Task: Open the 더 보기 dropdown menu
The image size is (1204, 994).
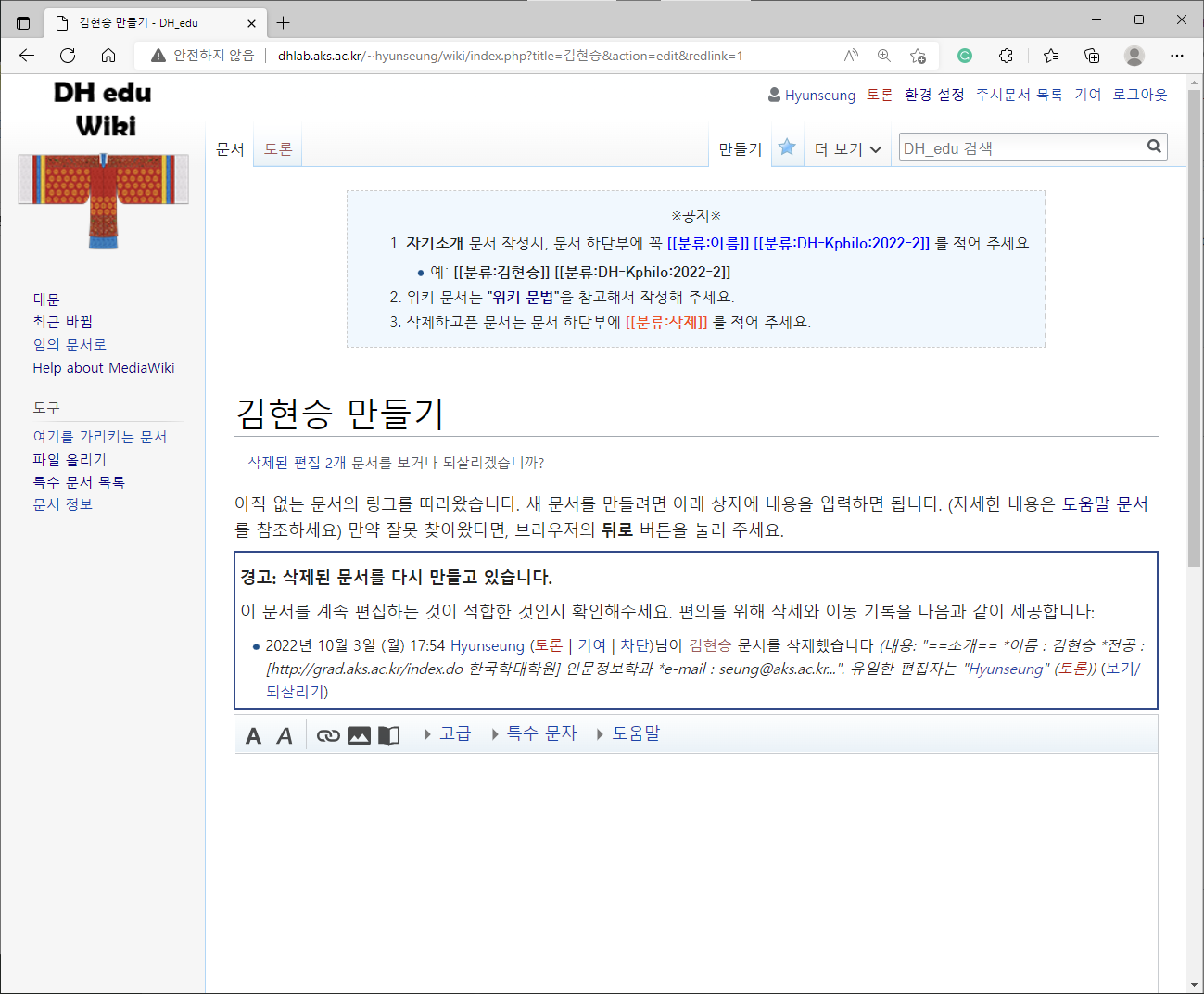Action: click(x=847, y=149)
